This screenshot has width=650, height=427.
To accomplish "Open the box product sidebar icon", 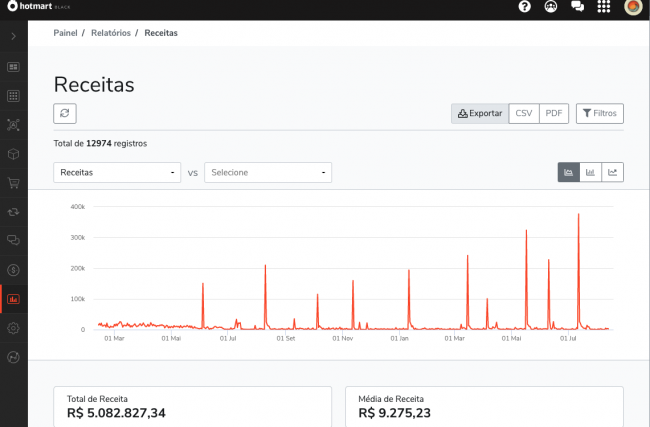I will [x=14, y=154].
